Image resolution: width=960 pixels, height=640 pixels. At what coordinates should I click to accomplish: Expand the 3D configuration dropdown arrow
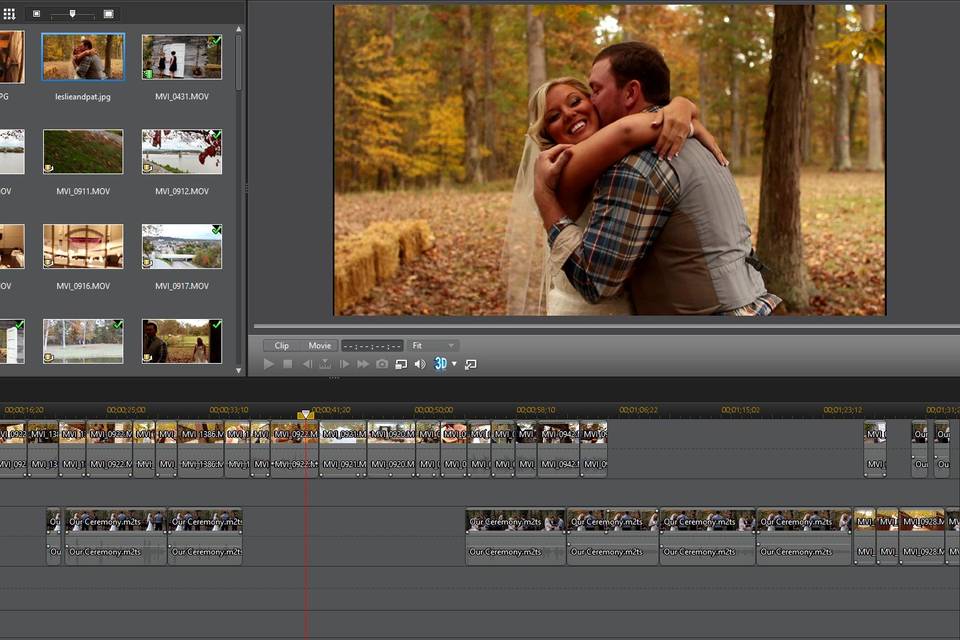point(454,364)
